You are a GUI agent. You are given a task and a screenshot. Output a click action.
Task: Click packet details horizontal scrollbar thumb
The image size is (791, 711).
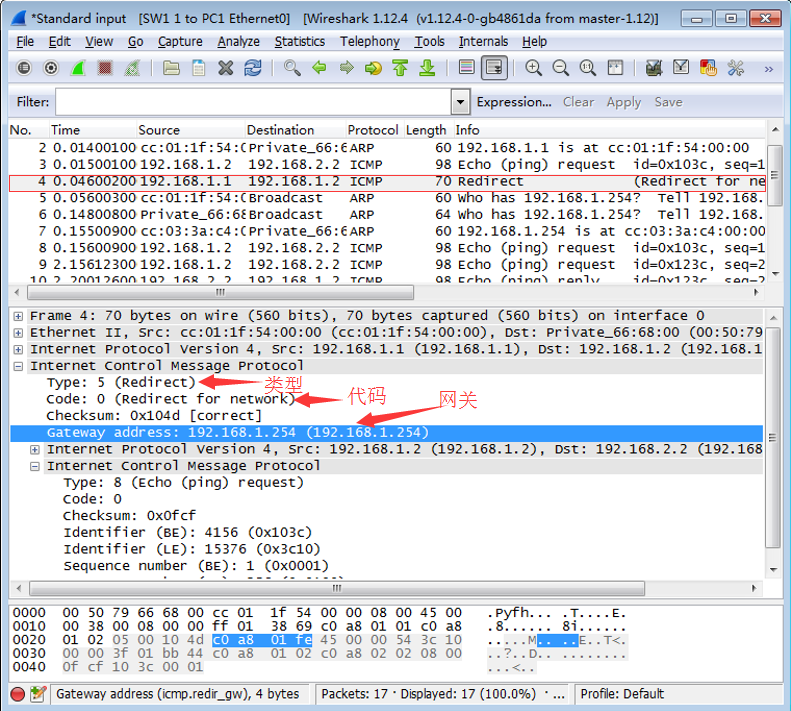[x=337, y=588]
